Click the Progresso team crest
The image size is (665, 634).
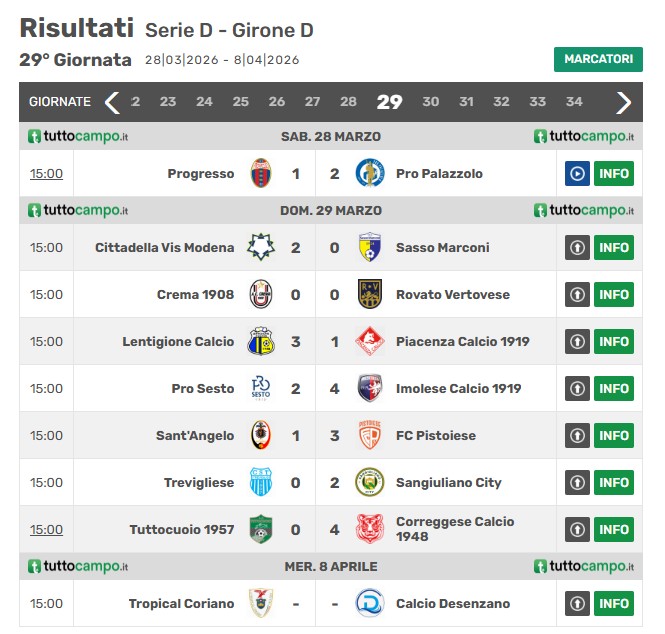pos(261,173)
